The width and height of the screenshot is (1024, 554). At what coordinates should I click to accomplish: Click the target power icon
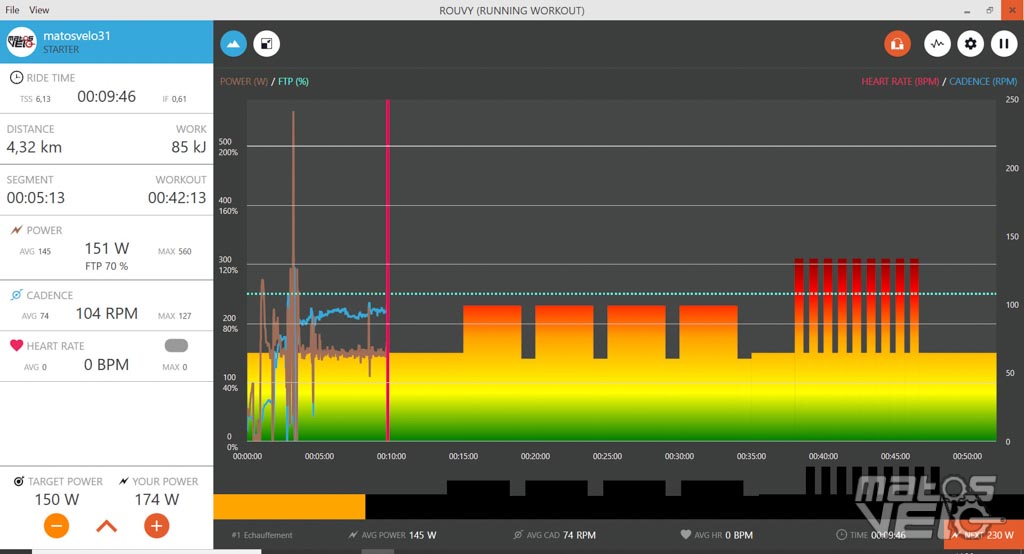[x=19, y=481]
